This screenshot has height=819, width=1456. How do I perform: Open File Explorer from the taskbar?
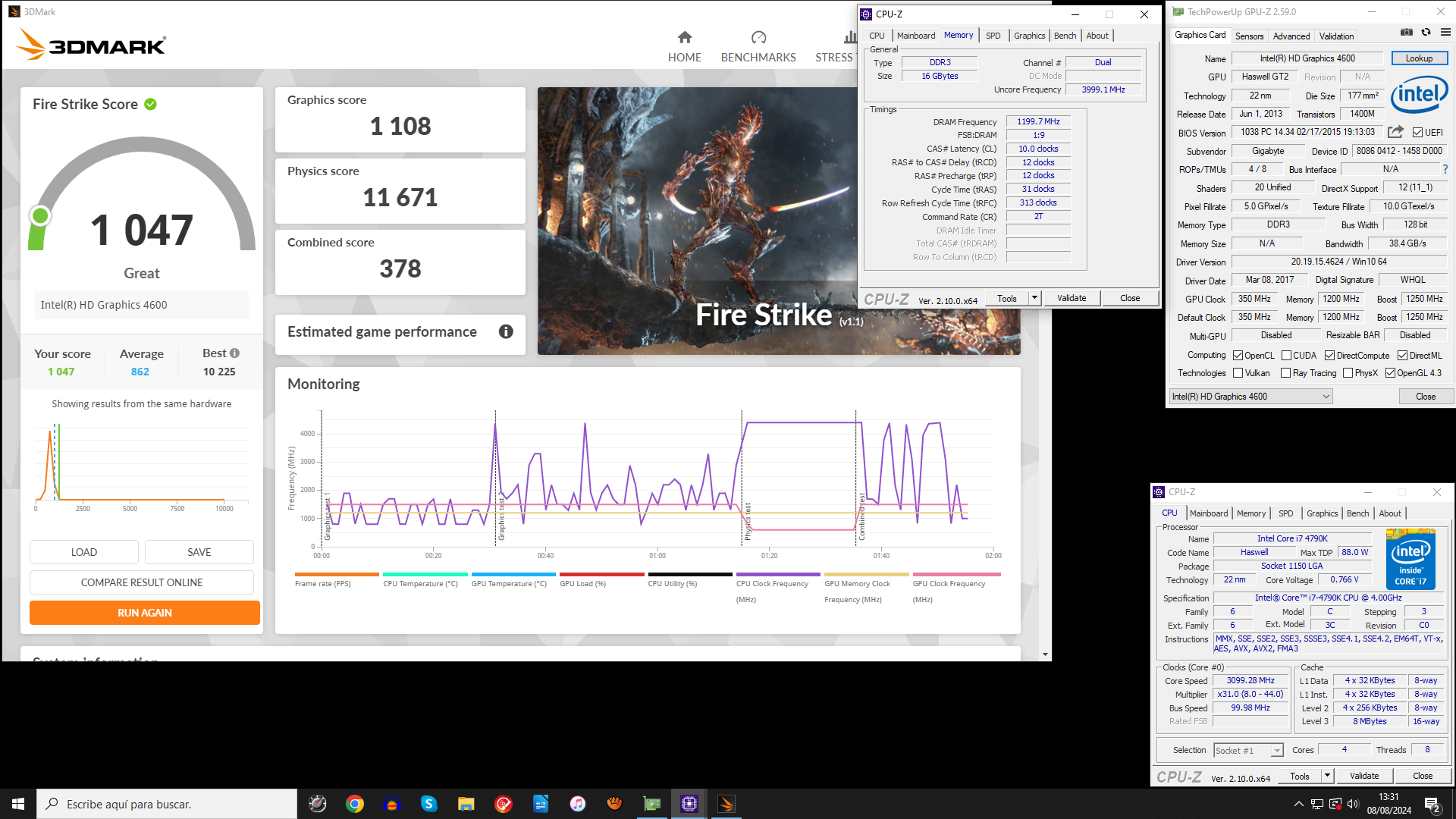(466, 804)
